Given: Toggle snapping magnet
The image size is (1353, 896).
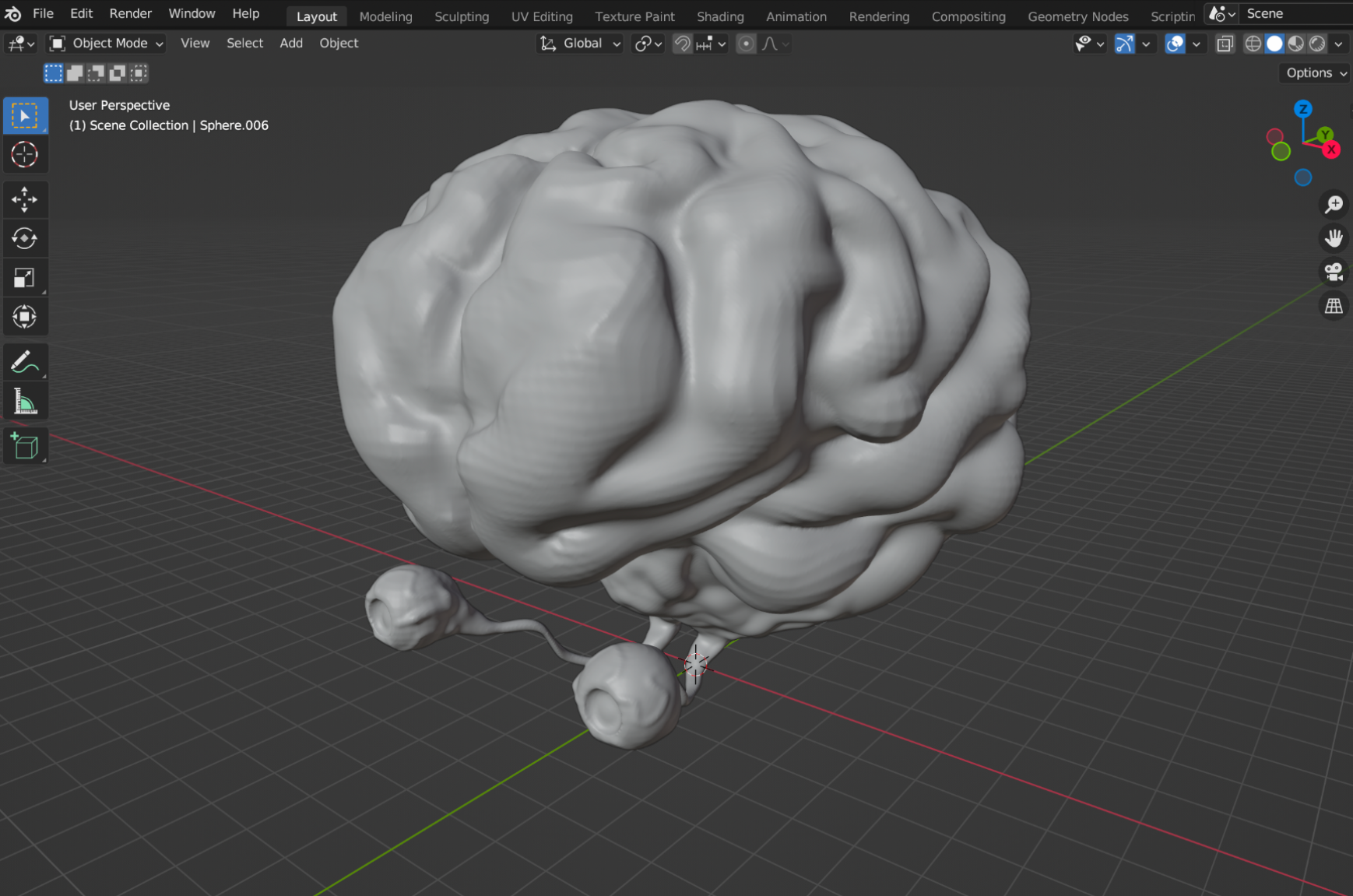Looking at the screenshot, I should click(682, 44).
